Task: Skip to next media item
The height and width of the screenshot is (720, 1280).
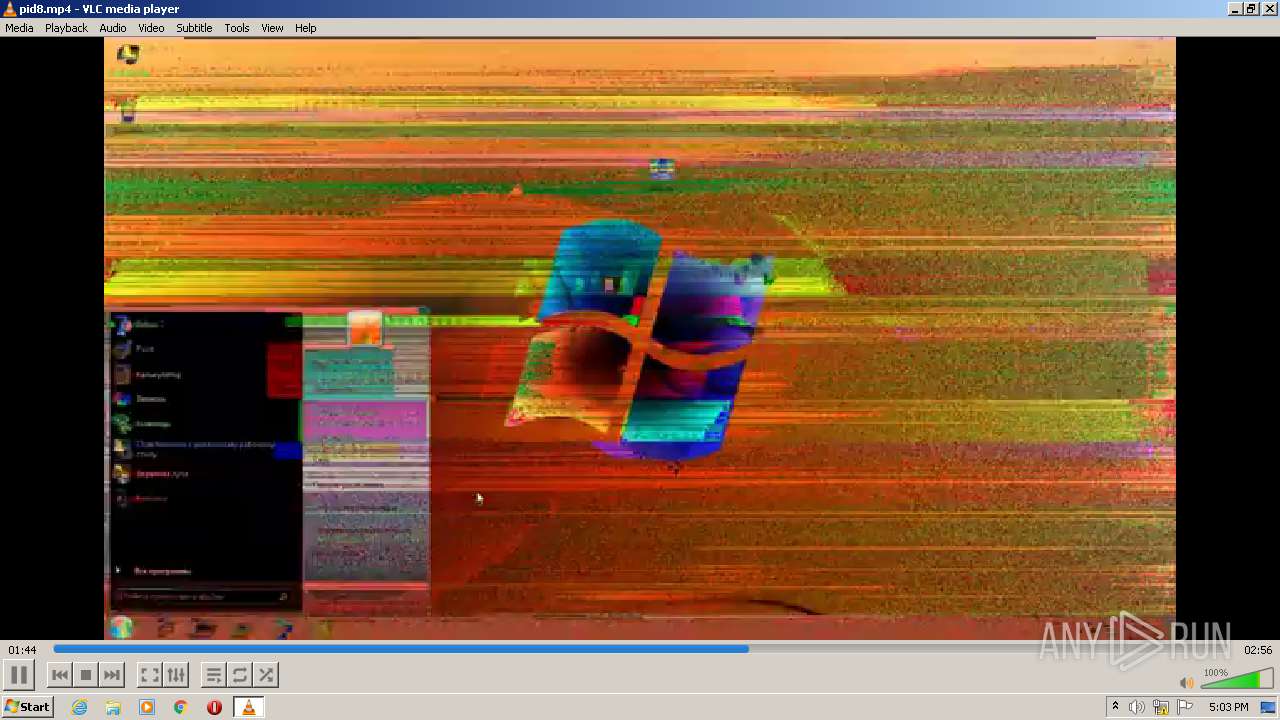Action: click(112, 675)
